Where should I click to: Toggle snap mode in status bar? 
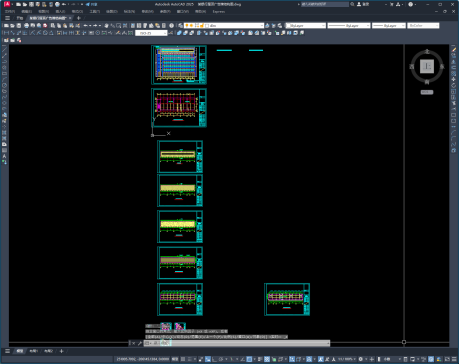190,359
